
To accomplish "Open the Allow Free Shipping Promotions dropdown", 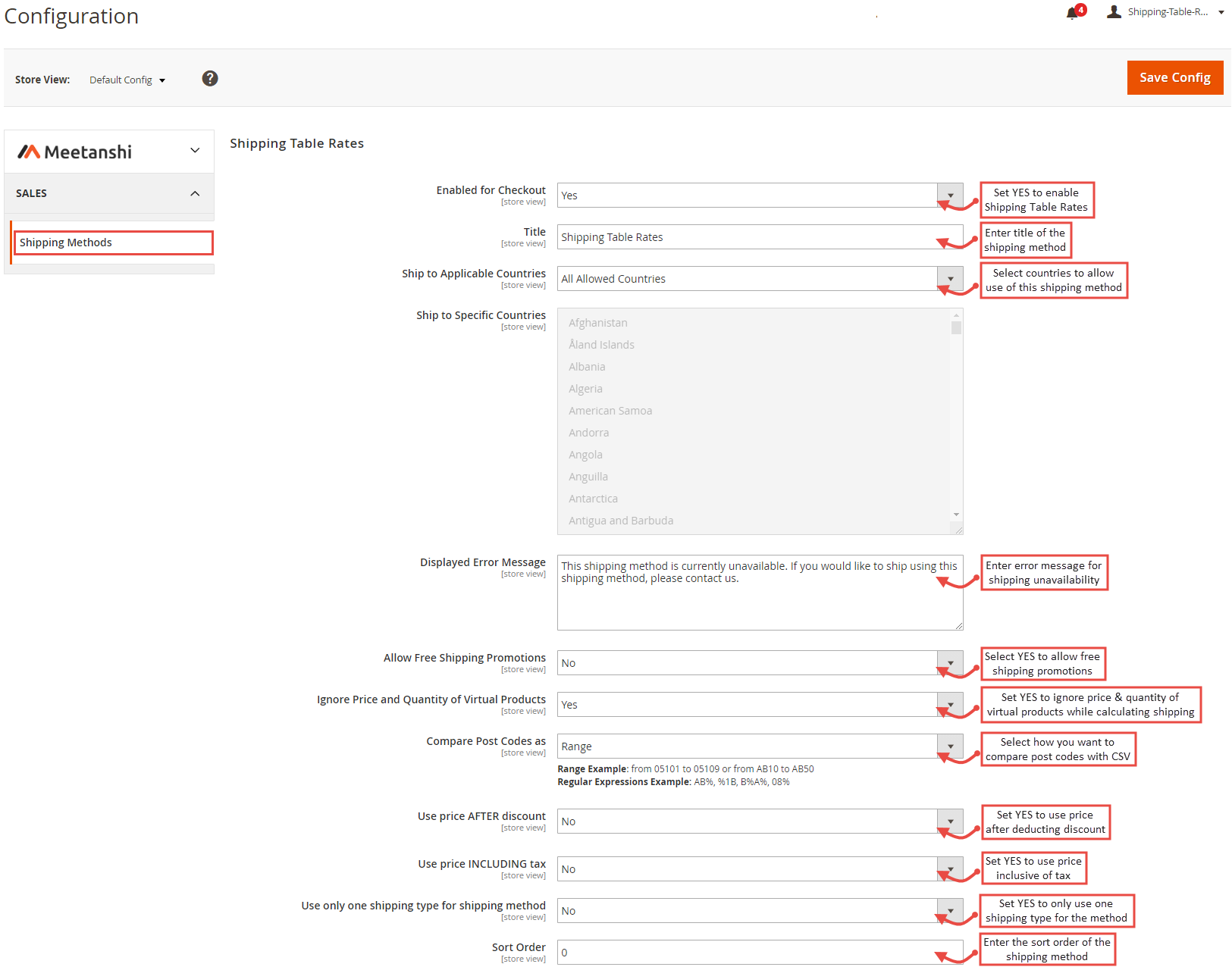I will 760,662.
